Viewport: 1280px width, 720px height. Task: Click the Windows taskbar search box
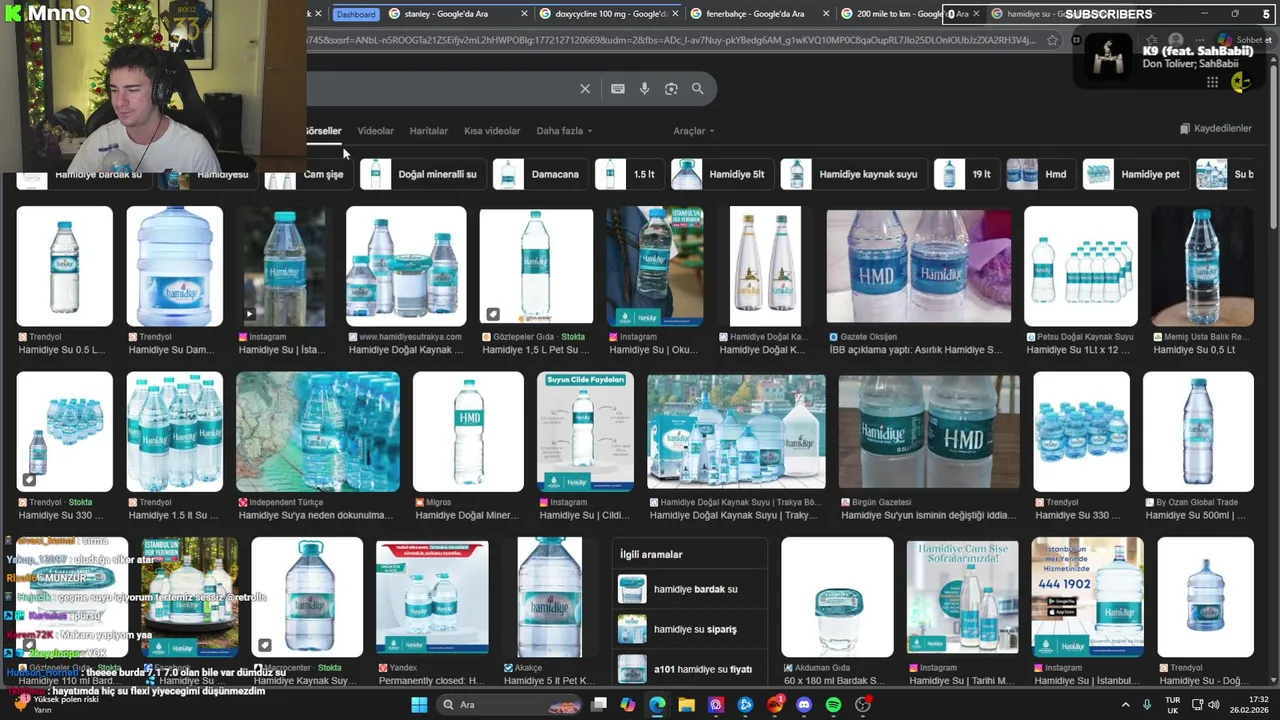507,705
